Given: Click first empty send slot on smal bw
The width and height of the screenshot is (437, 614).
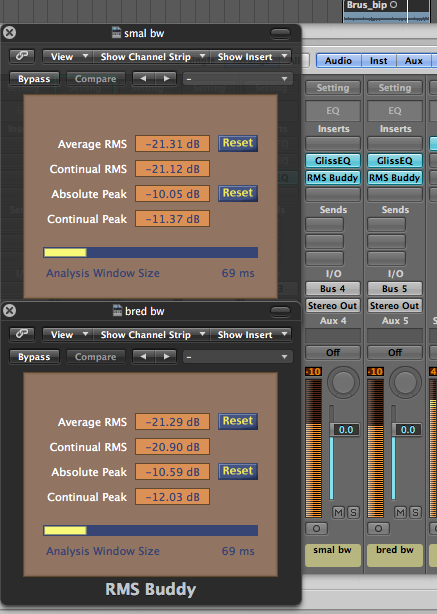Looking at the screenshot, I should (324, 225).
